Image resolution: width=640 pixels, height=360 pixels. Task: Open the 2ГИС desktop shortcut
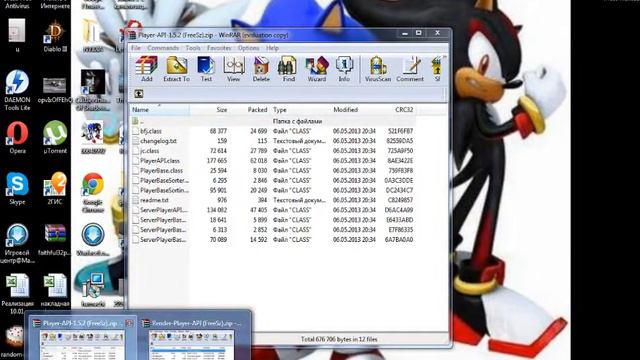coord(55,188)
